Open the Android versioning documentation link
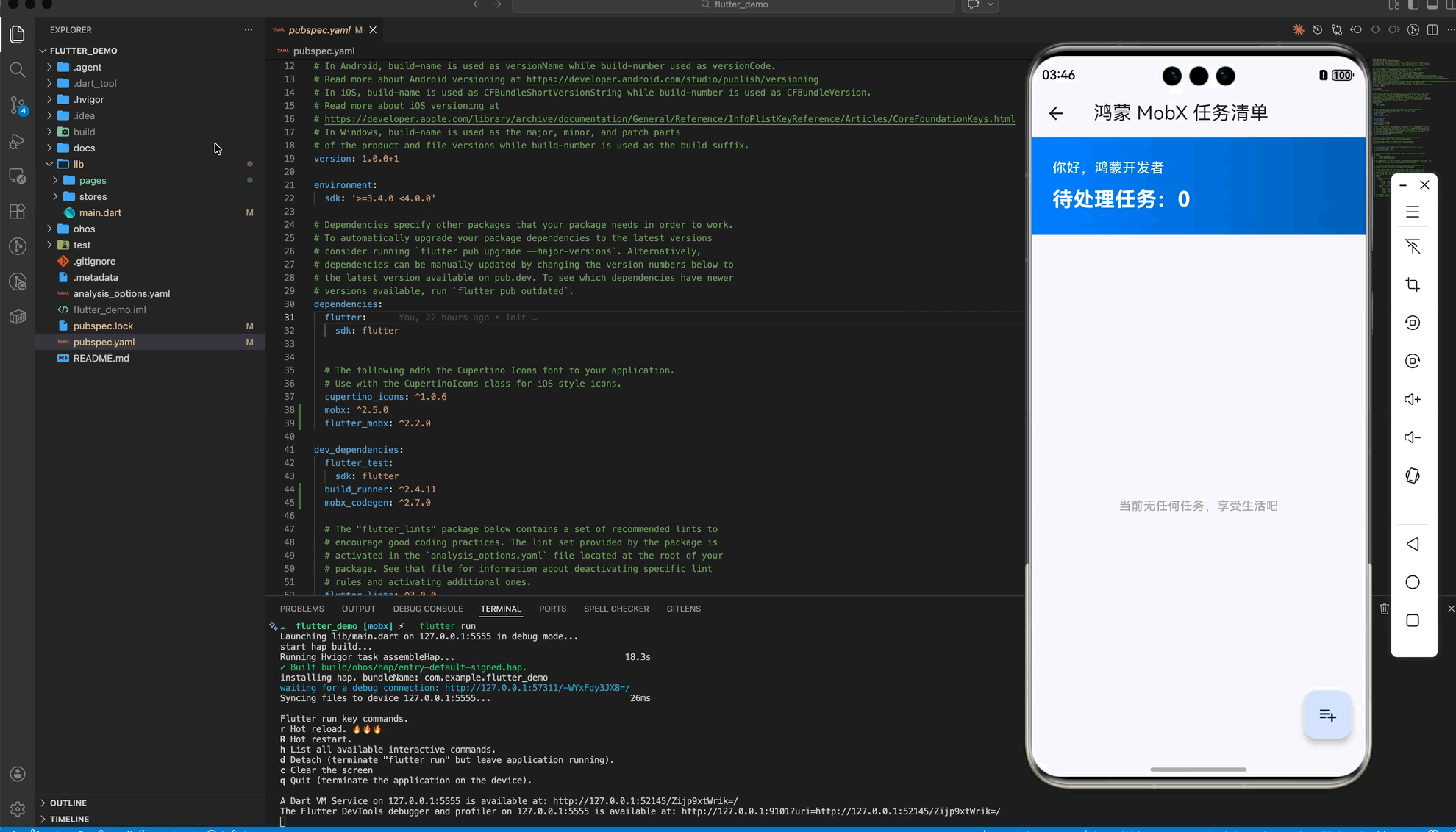1456x832 pixels. point(671,79)
